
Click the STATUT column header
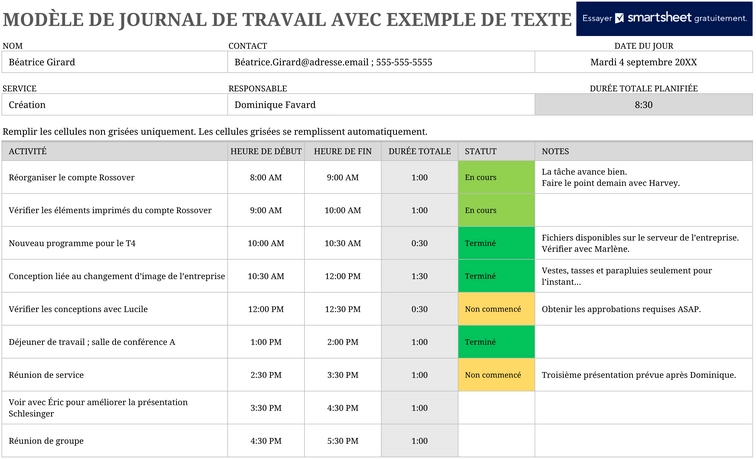coord(496,151)
